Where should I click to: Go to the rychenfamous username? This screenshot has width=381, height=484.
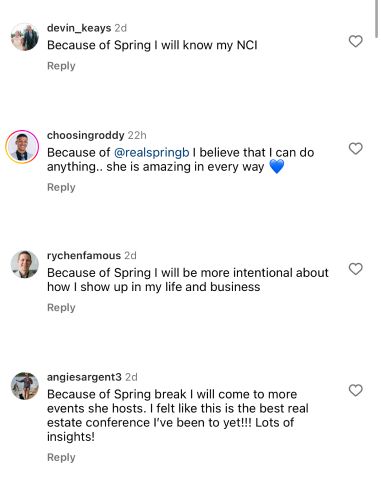point(84,256)
